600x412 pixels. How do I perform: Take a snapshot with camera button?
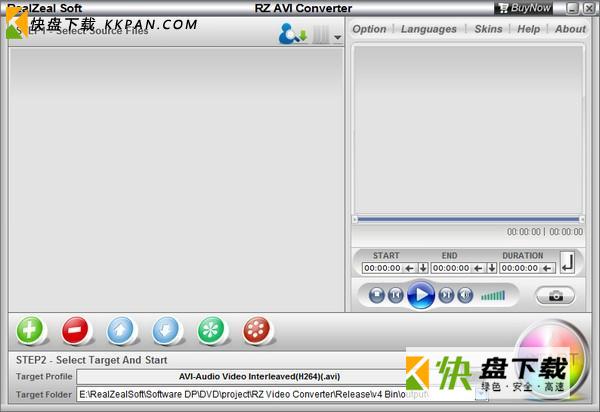tap(556, 296)
